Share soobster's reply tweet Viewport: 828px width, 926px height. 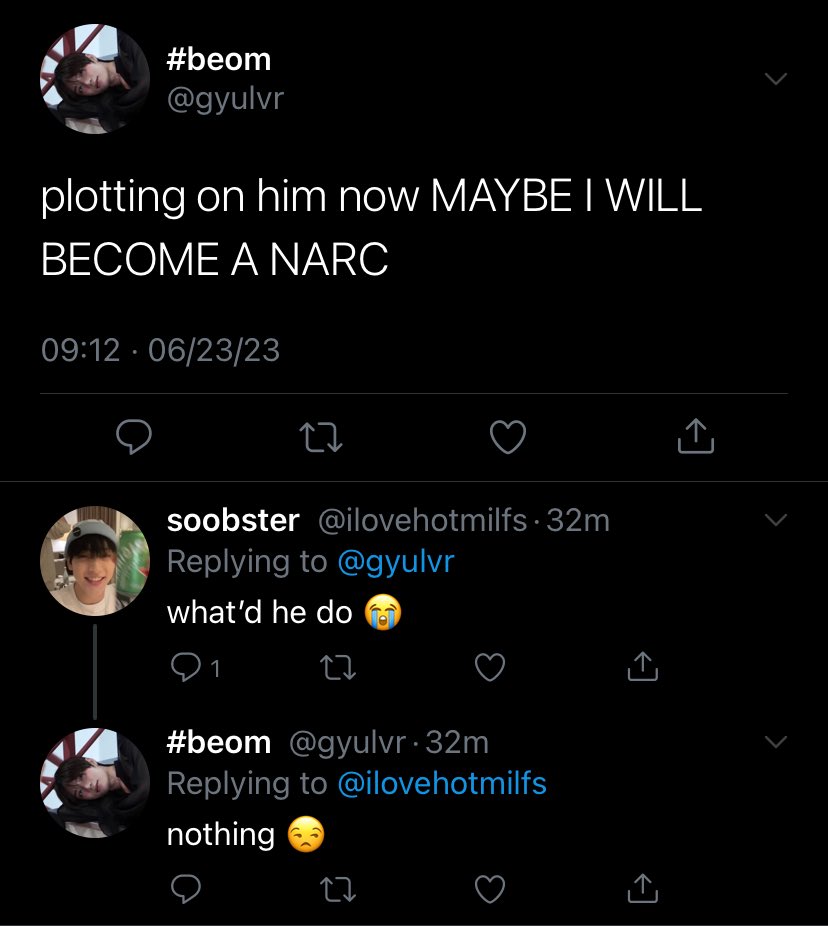pyautogui.click(x=643, y=667)
